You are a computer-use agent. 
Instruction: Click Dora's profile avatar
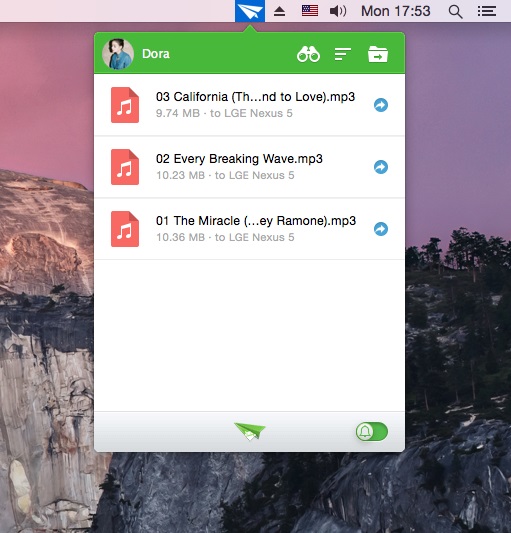pos(118,54)
